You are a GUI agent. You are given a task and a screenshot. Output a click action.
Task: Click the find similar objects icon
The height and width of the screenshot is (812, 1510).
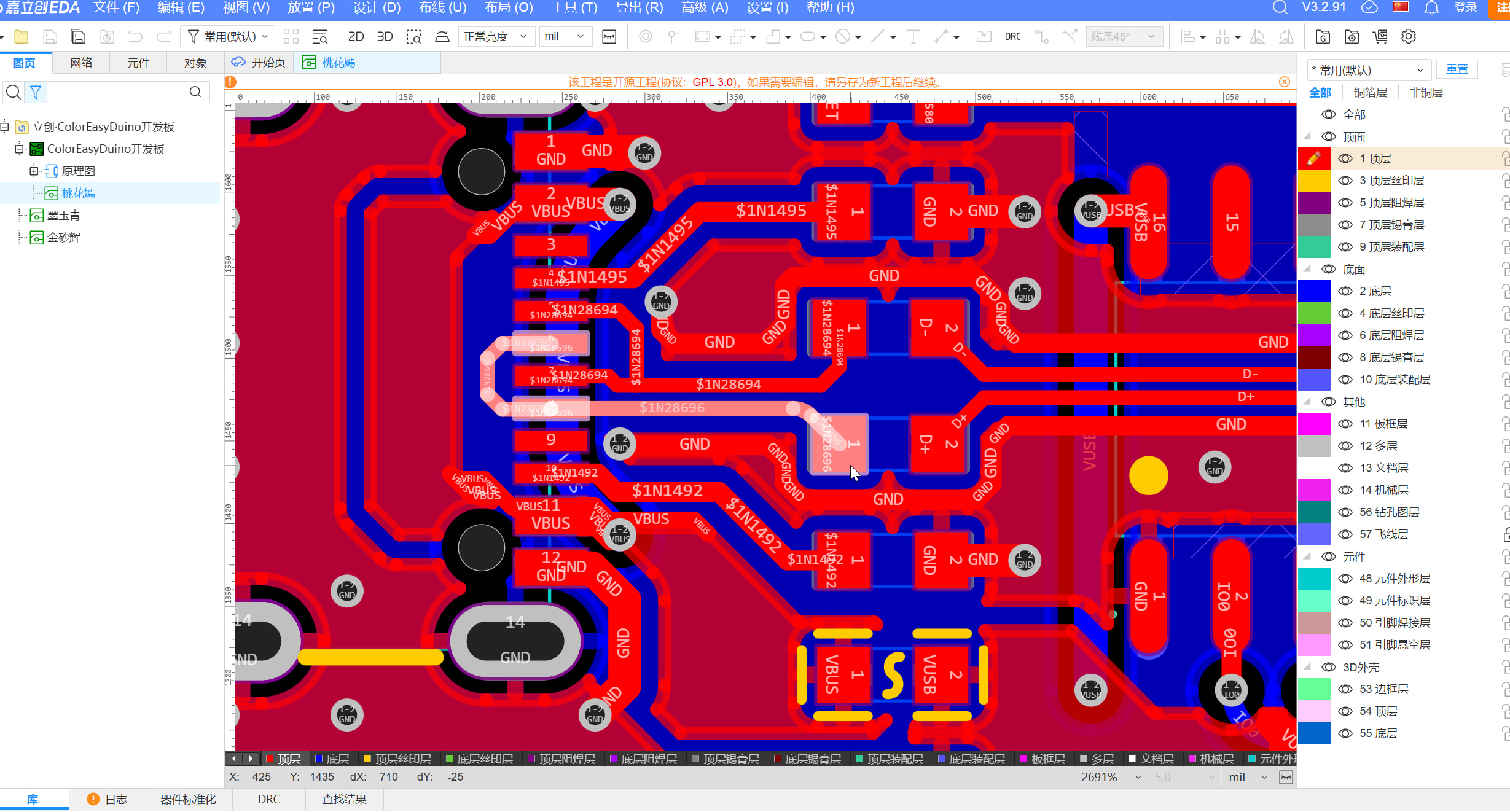(319, 37)
